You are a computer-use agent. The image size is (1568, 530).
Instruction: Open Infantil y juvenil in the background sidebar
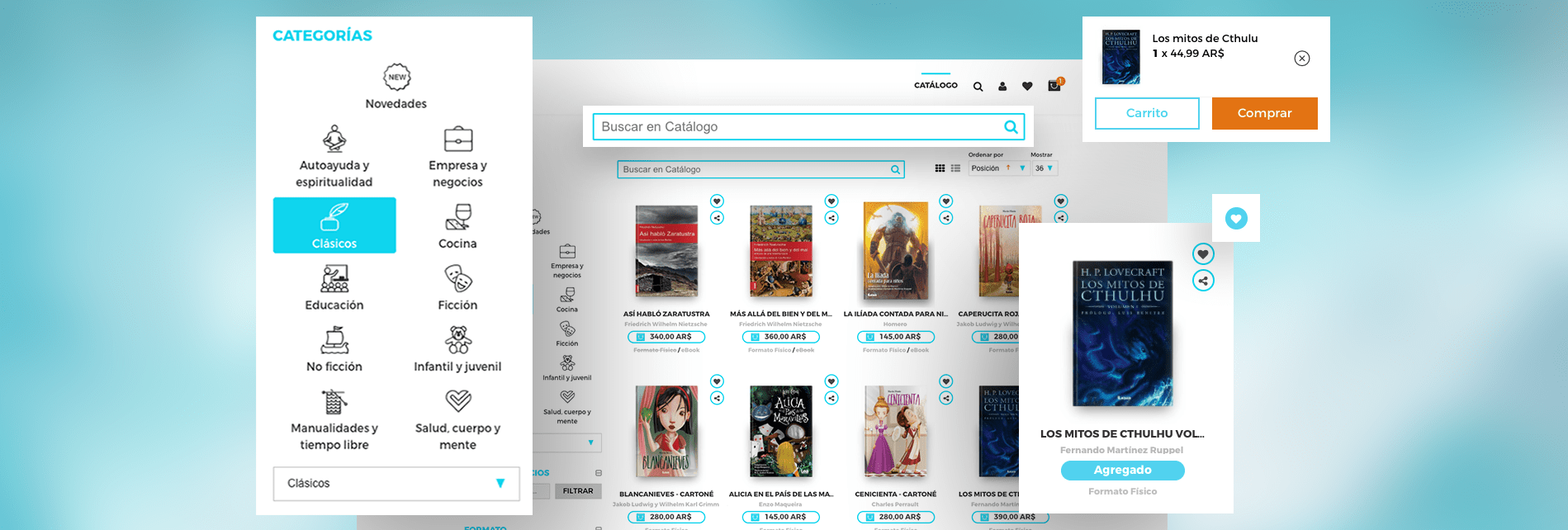click(x=567, y=368)
